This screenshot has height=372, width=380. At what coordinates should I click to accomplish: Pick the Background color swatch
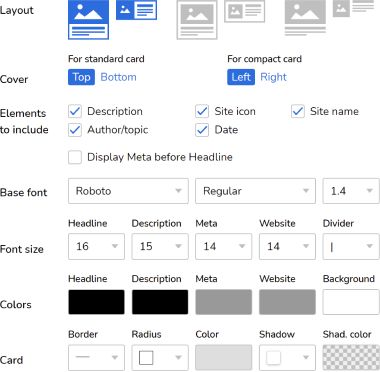click(351, 302)
